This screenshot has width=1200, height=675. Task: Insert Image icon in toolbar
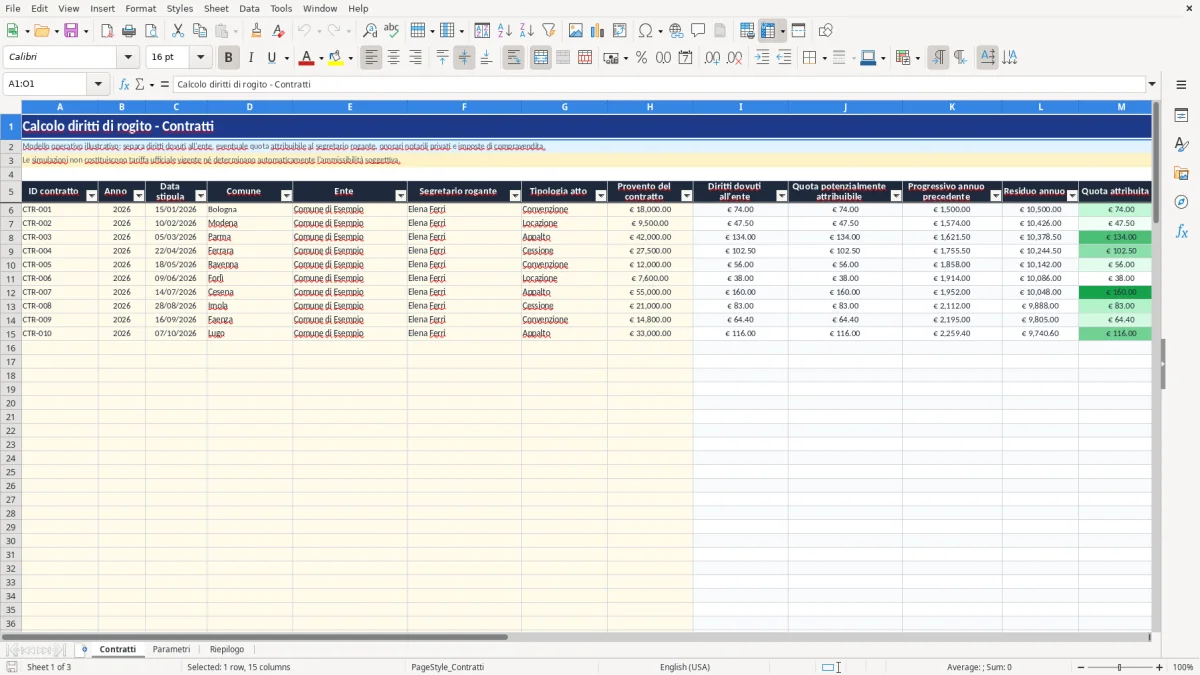(576, 31)
